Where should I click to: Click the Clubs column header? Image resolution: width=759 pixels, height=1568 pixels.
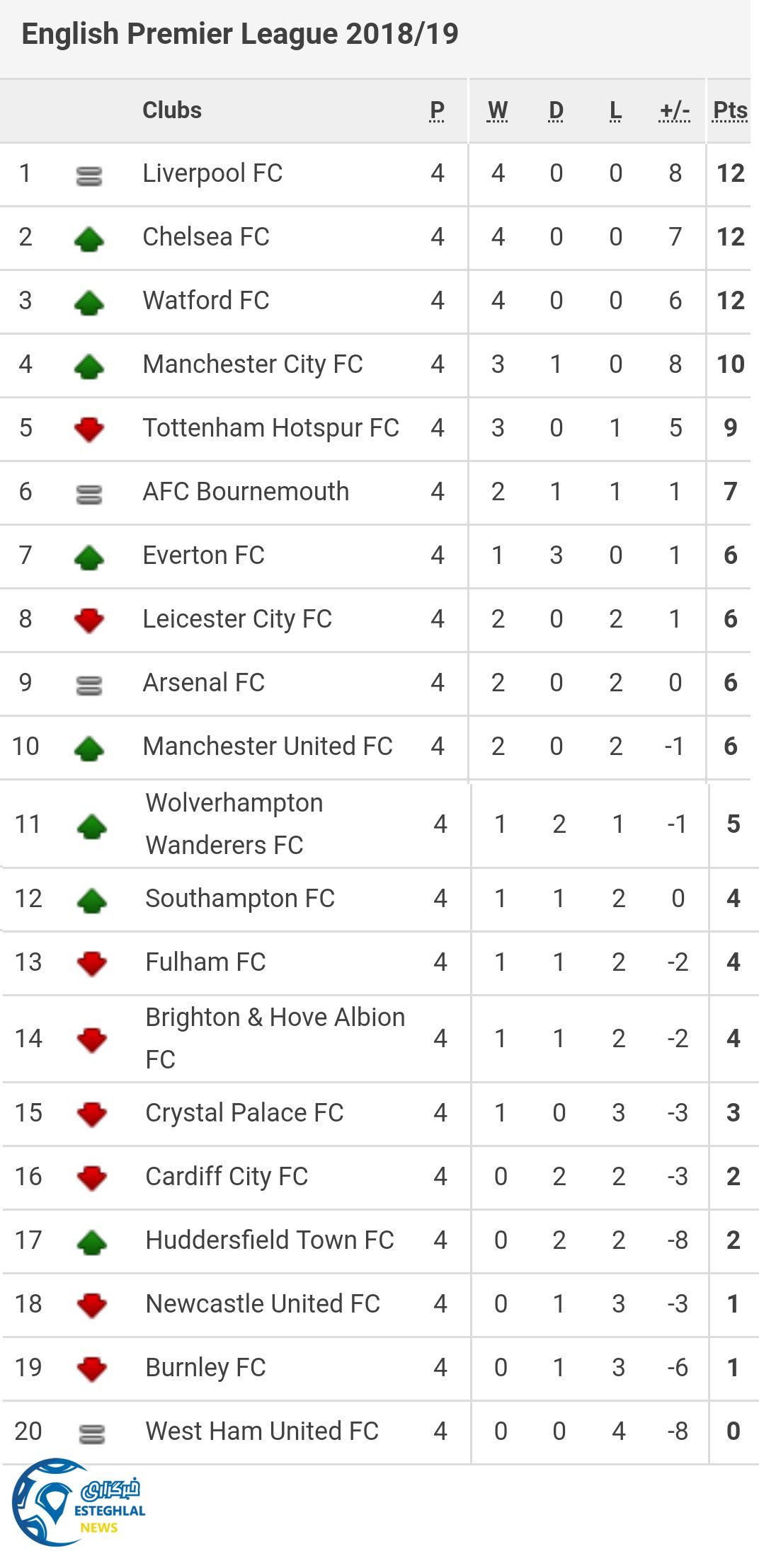pyautogui.click(x=172, y=110)
